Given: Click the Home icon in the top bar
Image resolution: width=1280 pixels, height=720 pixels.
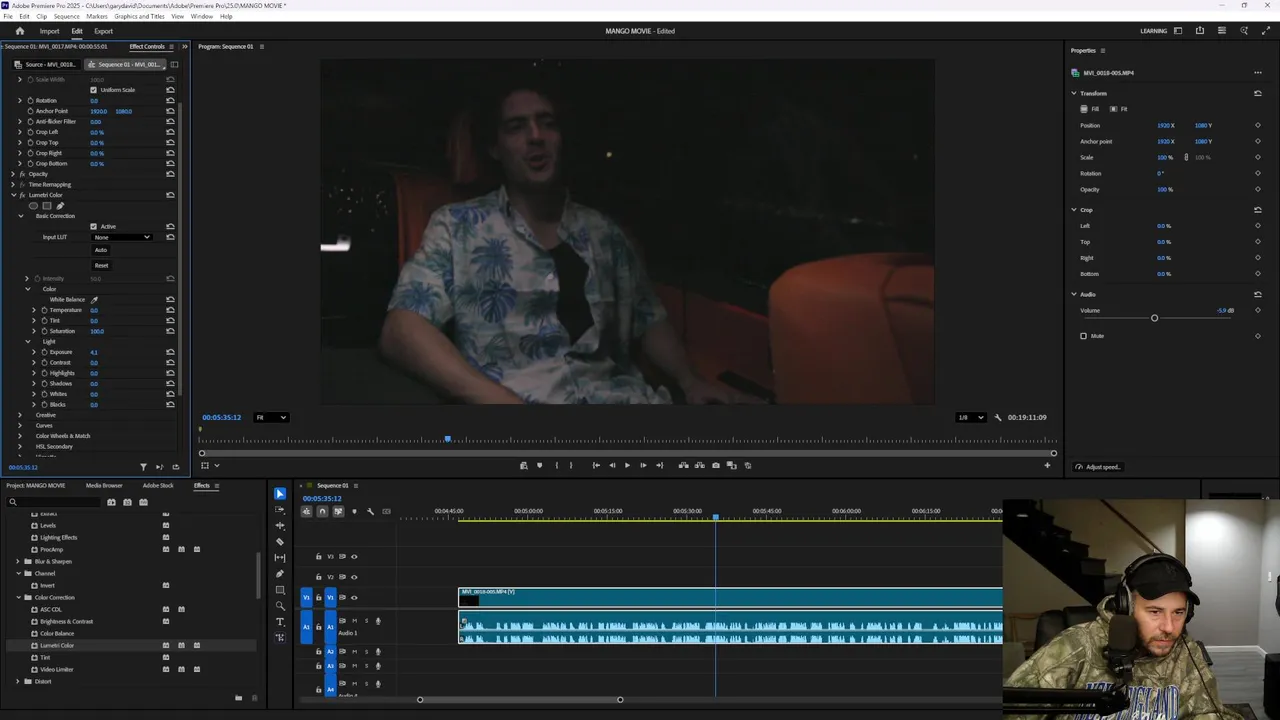Looking at the screenshot, I should click(19, 31).
